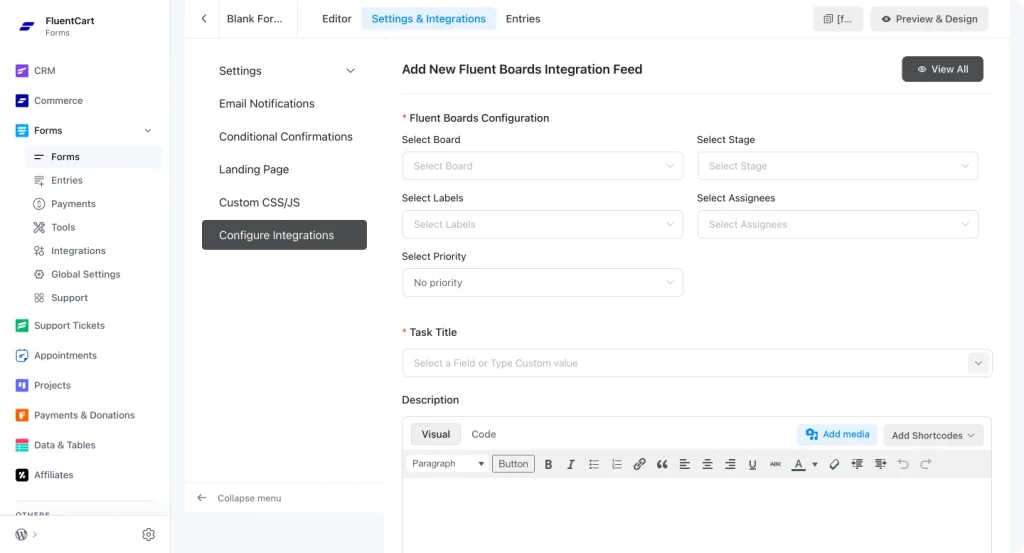Screen dimensions: 1024x553
Task: Open the Commerce module icon
Action: pos(22,101)
